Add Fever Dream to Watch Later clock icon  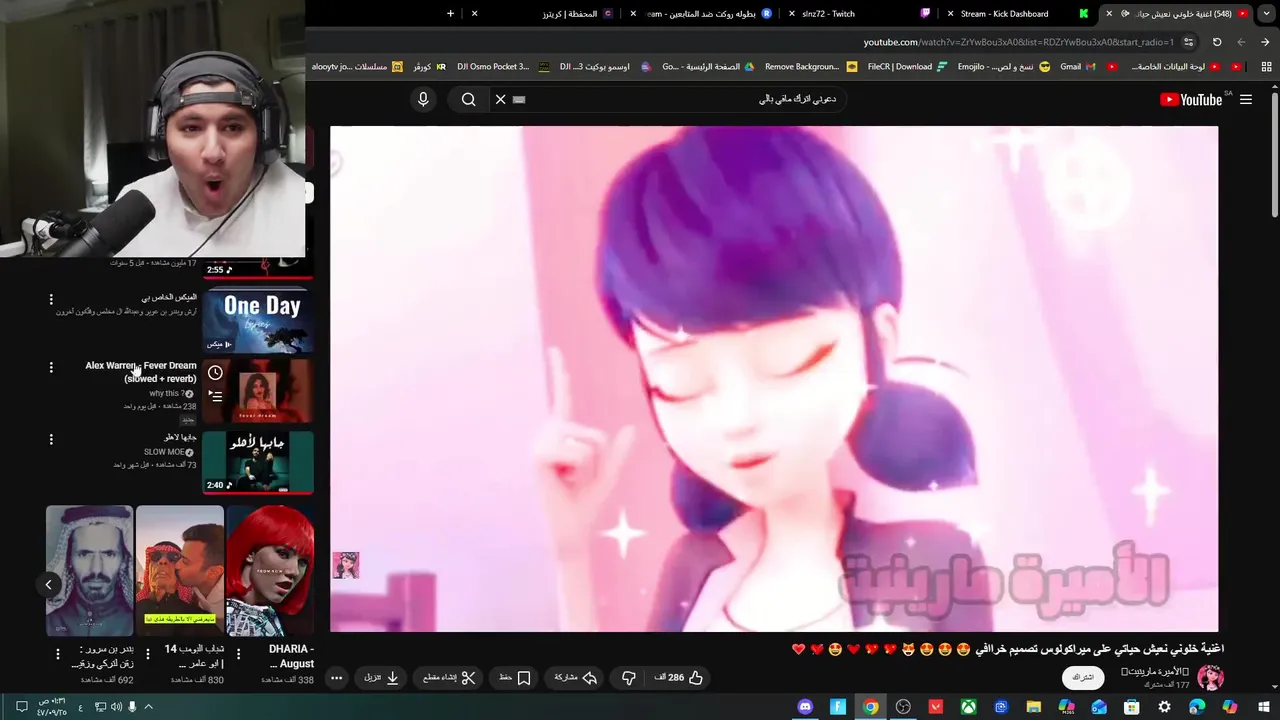(x=215, y=373)
